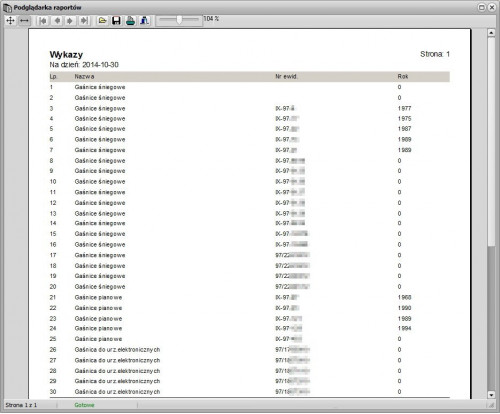This screenshot has width=500, height=414.
Task: Save report using the floppy disk icon
Action: click(116, 21)
